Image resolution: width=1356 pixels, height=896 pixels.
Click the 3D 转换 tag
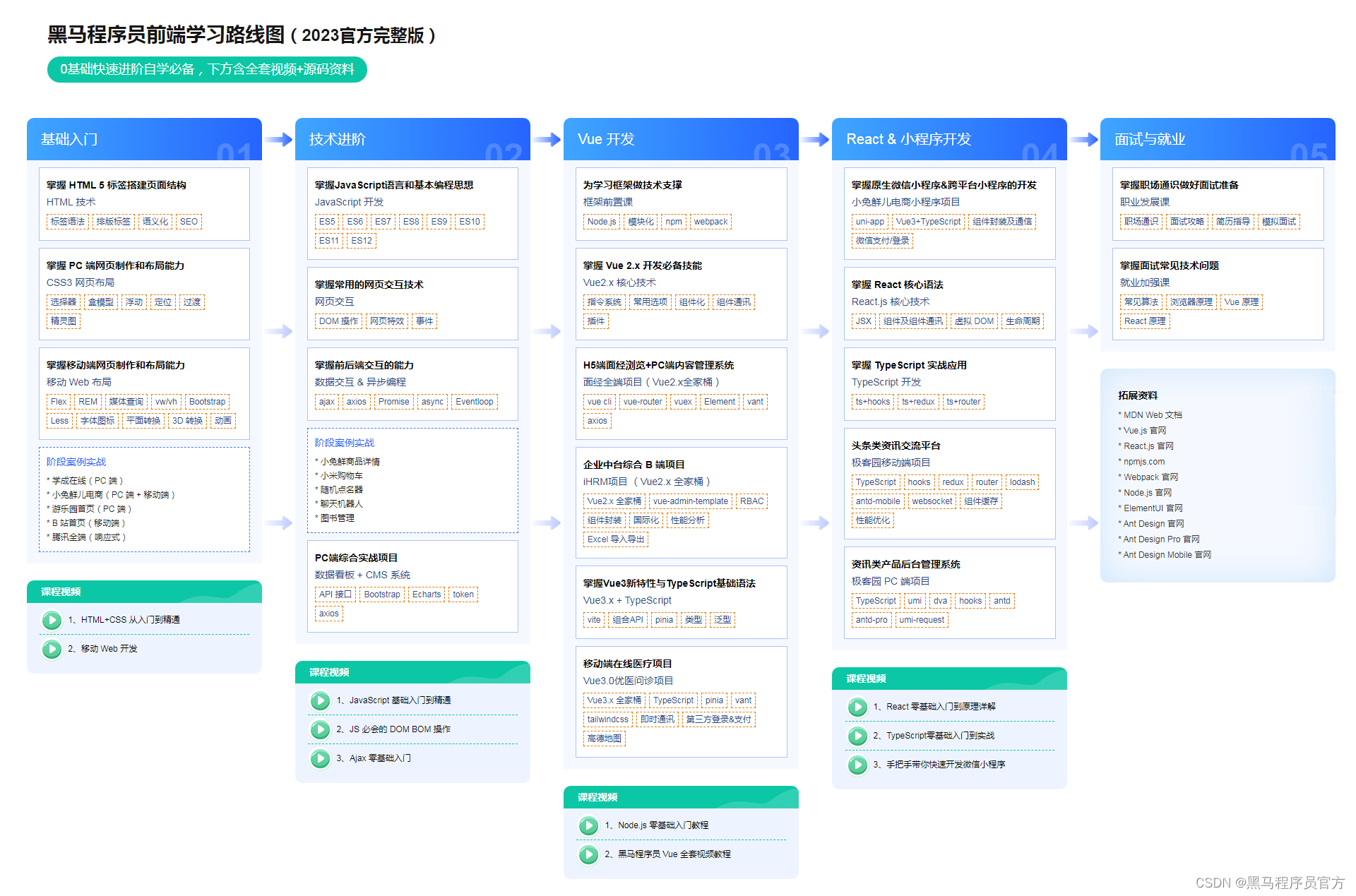point(188,421)
